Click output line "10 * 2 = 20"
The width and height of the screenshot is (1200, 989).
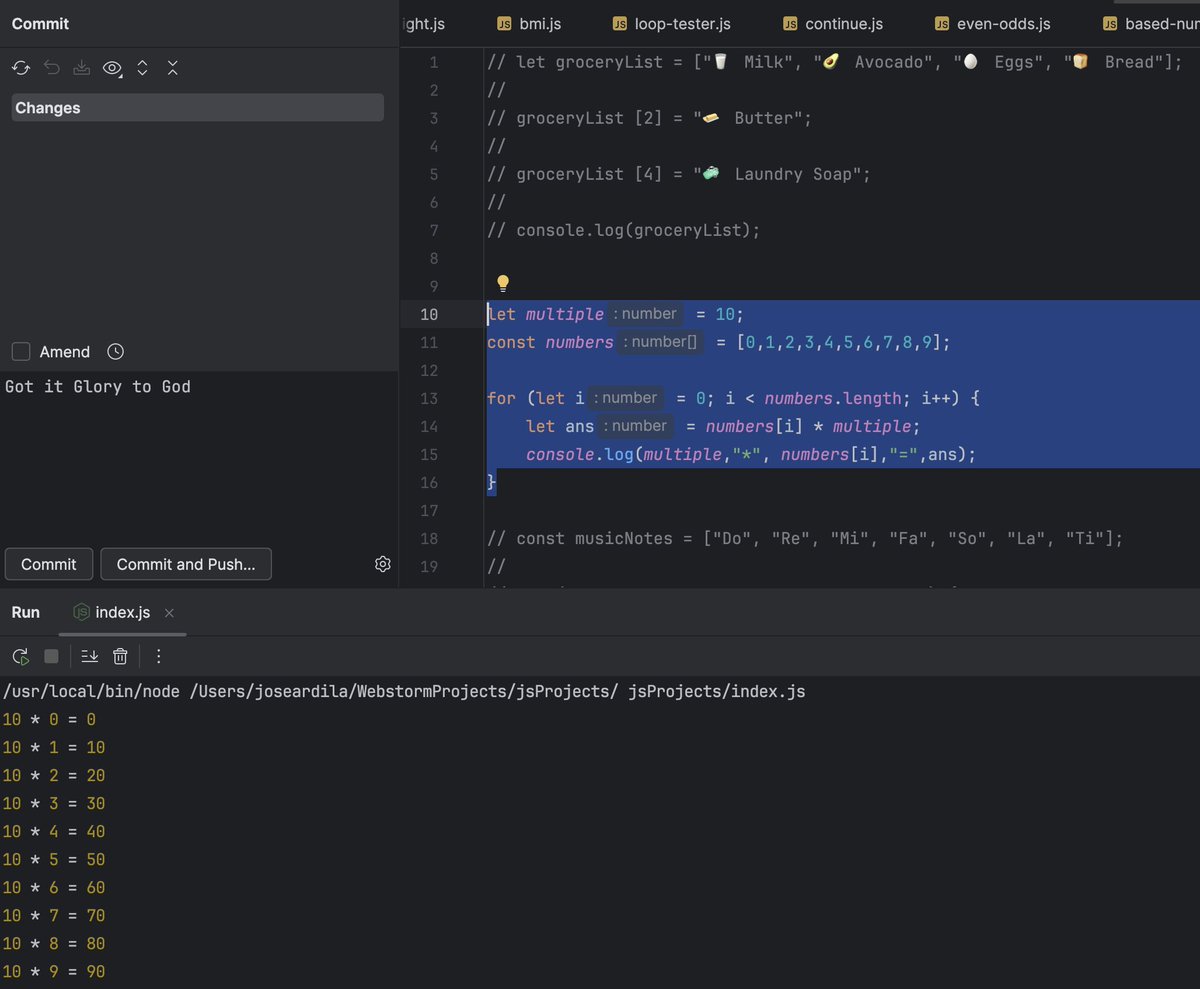coord(54,776)
